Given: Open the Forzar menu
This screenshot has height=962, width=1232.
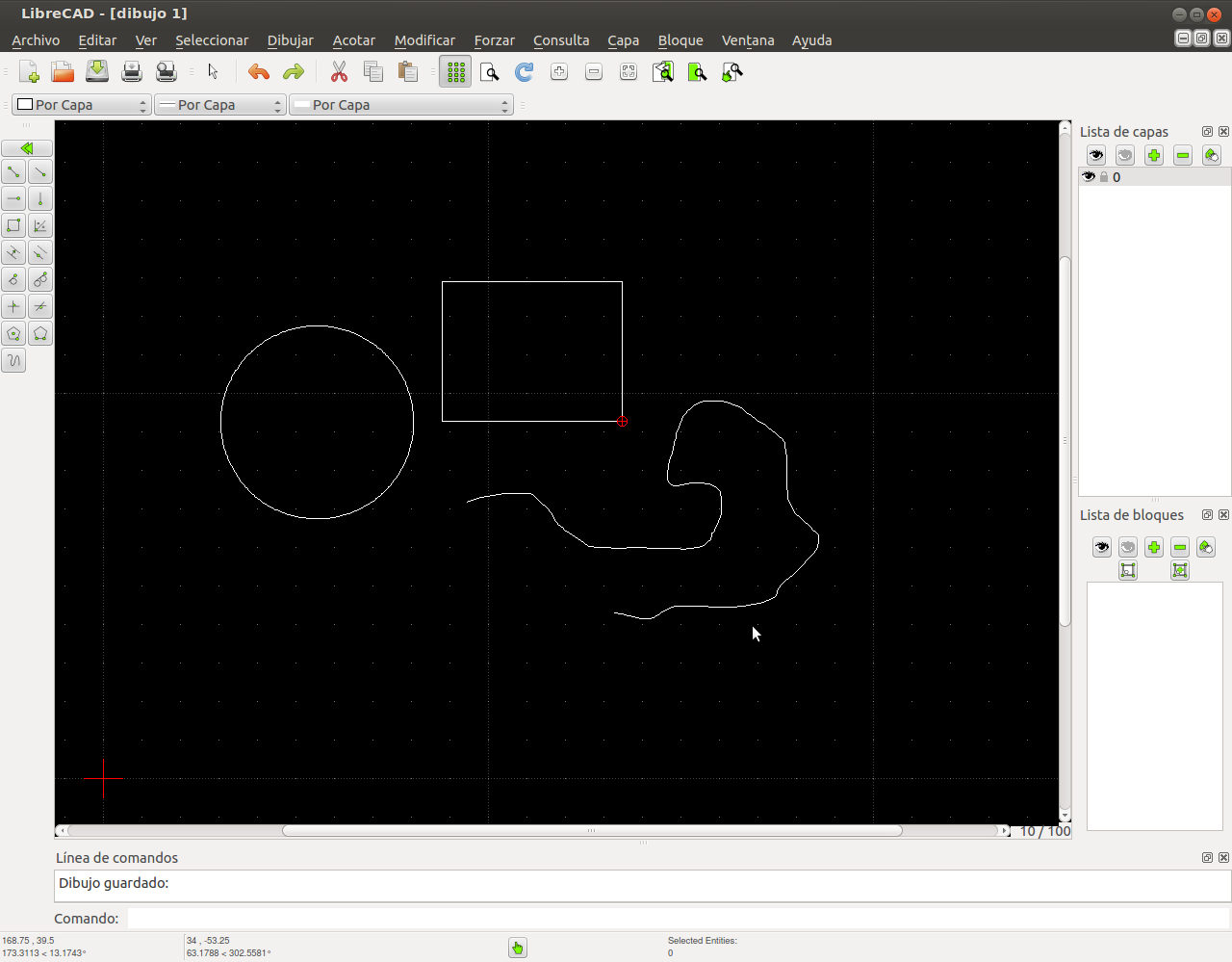Looking at the screenshot, I should point(495,40).
